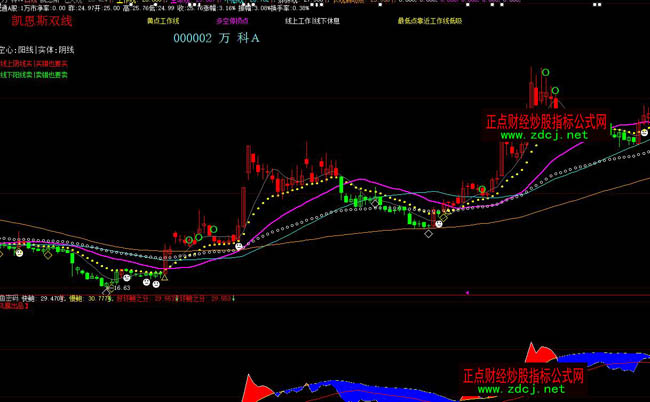The height and width of the screenshot is (402, 650).
Task: Click the smiley face marker at far left
Action: point(19,252)
